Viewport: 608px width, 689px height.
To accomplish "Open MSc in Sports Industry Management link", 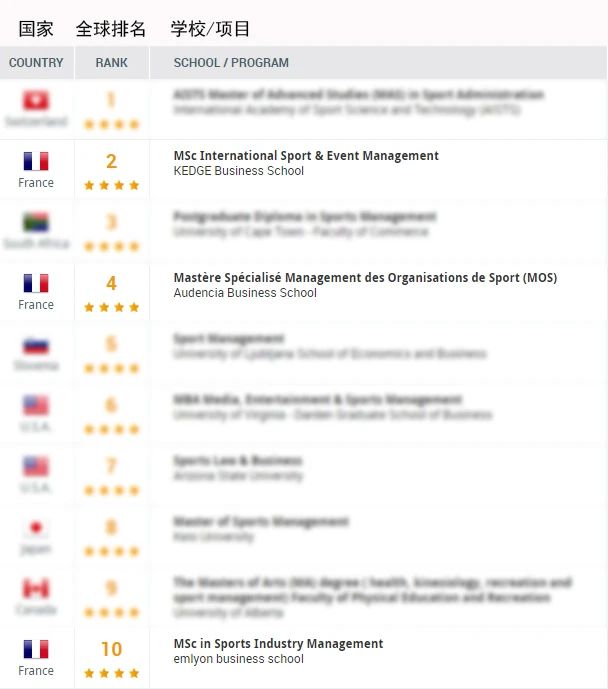I will [278, 644].
